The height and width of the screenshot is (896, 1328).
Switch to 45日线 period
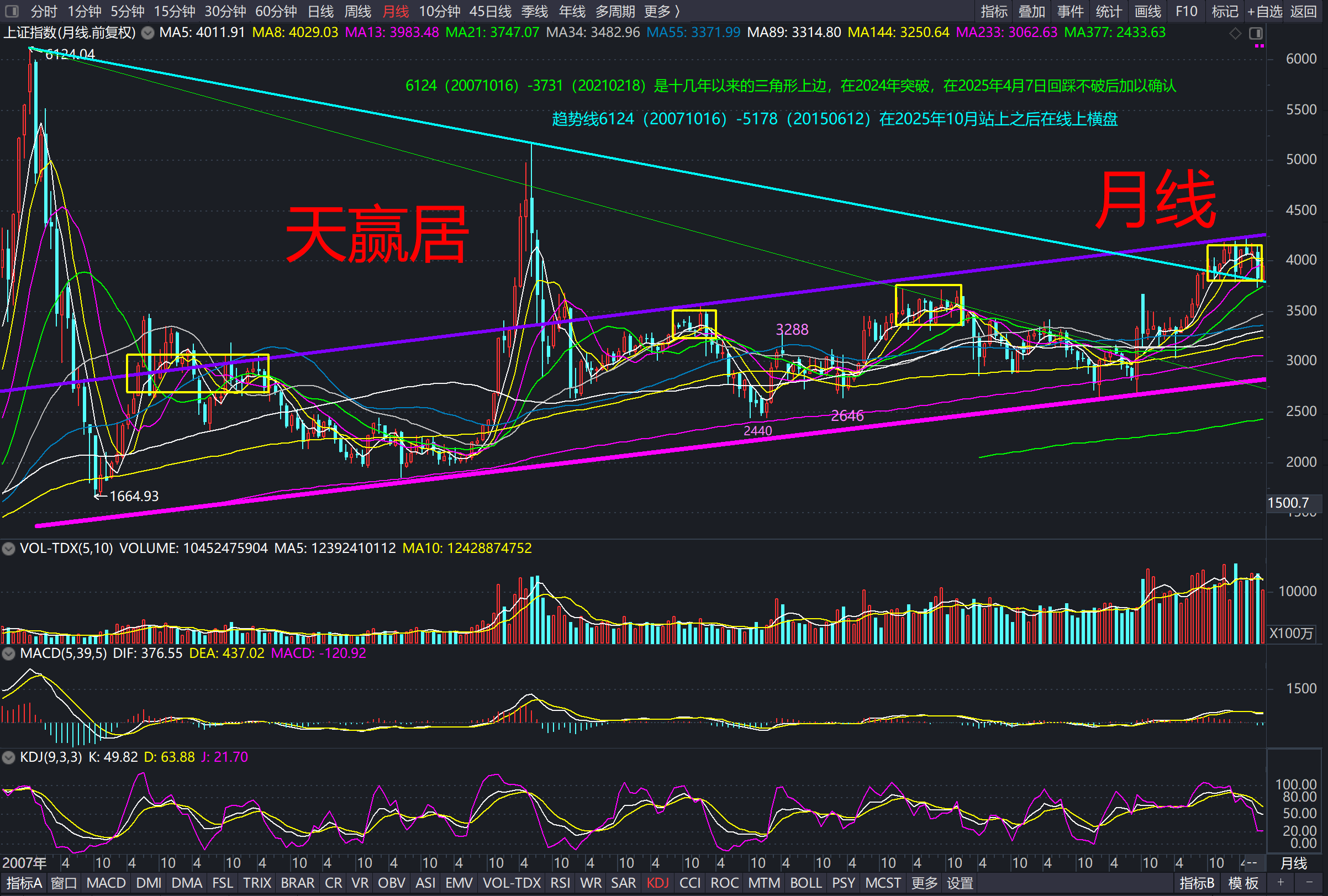491,12
